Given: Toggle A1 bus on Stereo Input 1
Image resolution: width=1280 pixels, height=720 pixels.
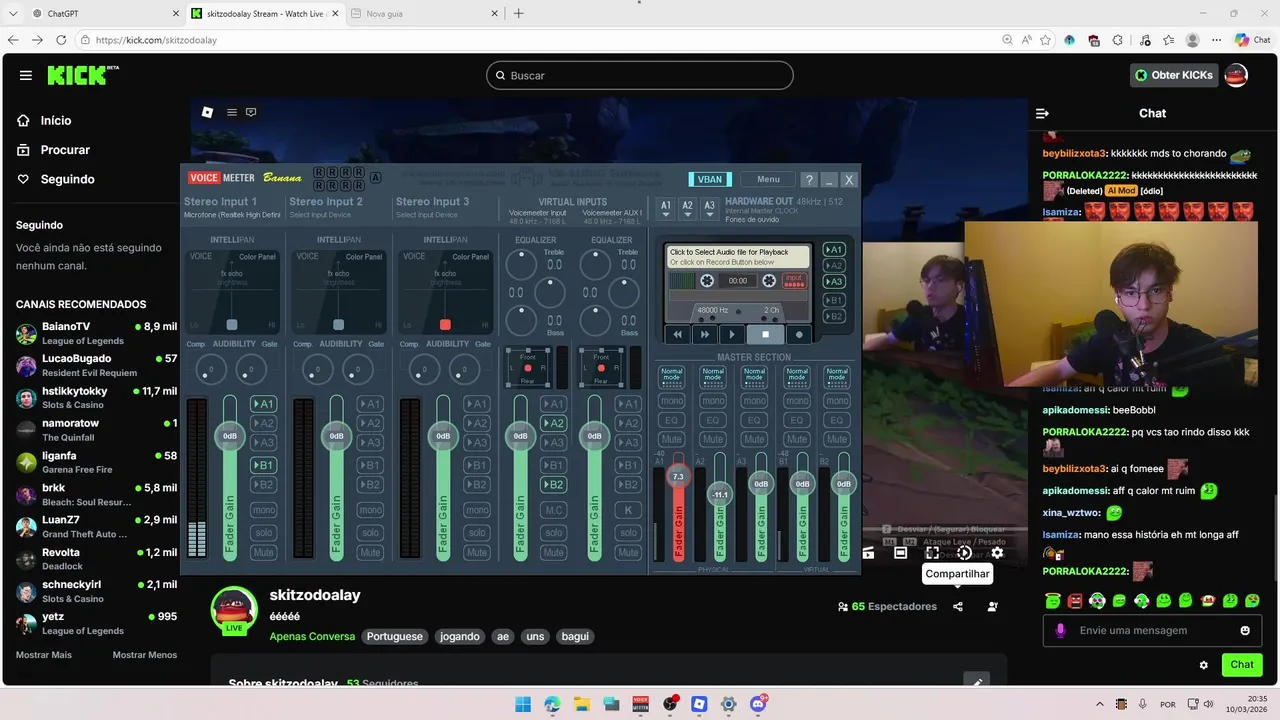Looking at the screenshot, I should 263,404.
